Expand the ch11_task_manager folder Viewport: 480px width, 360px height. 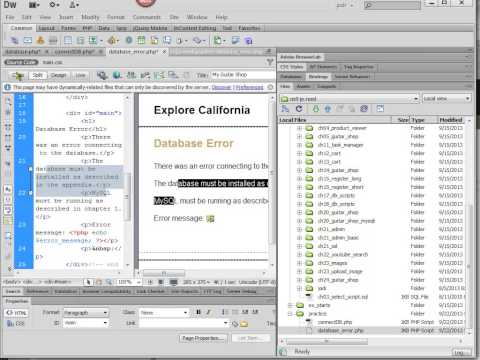(x=299, y=145)
